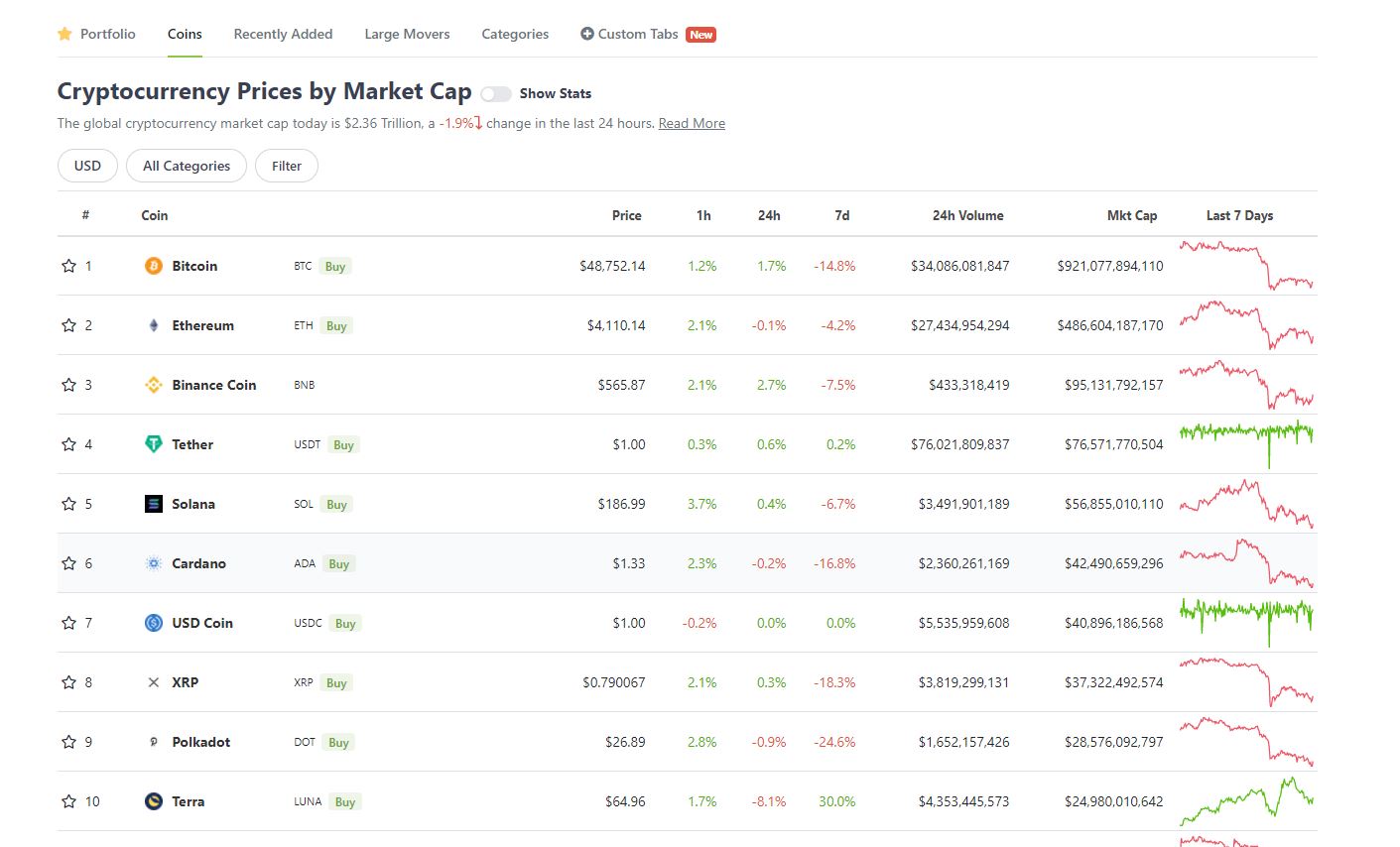
Task: Click Ethereum's market cap $486,604,187,170
Action: pyautogui.click(x=1110, y=325)
